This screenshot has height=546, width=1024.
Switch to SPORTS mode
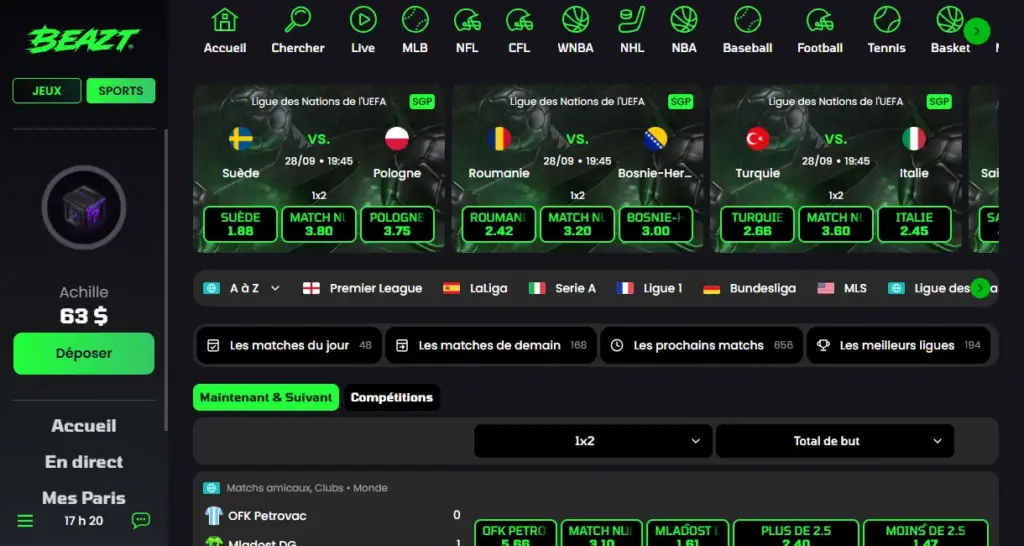pyautogui.click(x=121, y=91)
